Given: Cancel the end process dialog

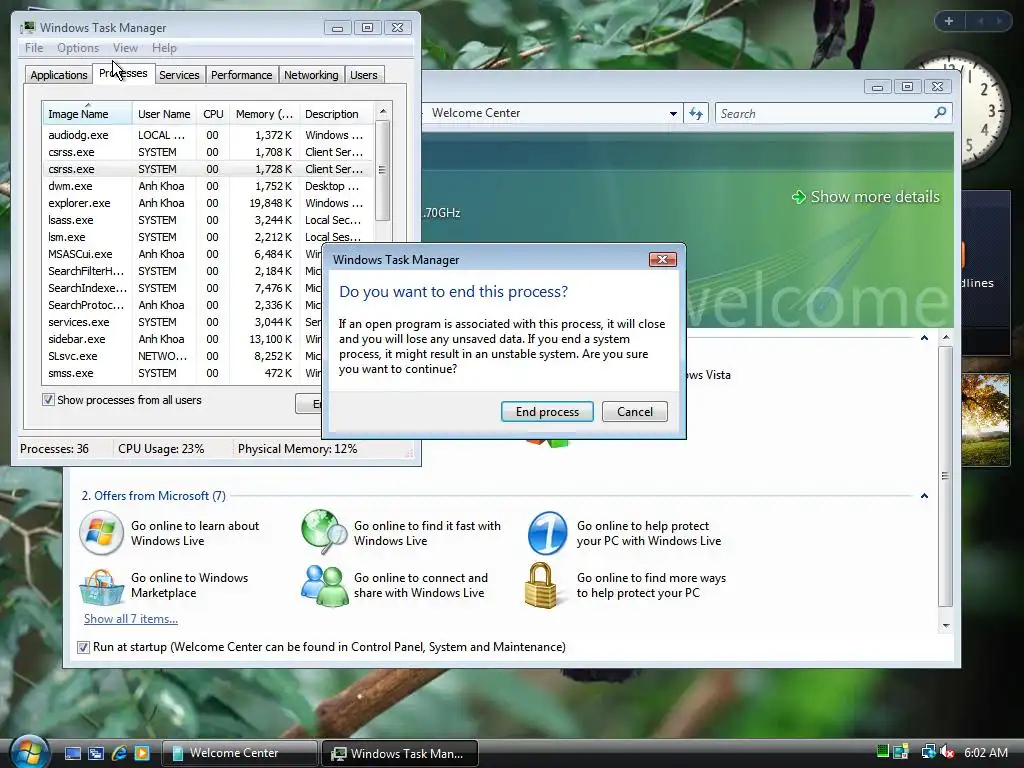Looking at the screenshot, I should click(634, 411).
